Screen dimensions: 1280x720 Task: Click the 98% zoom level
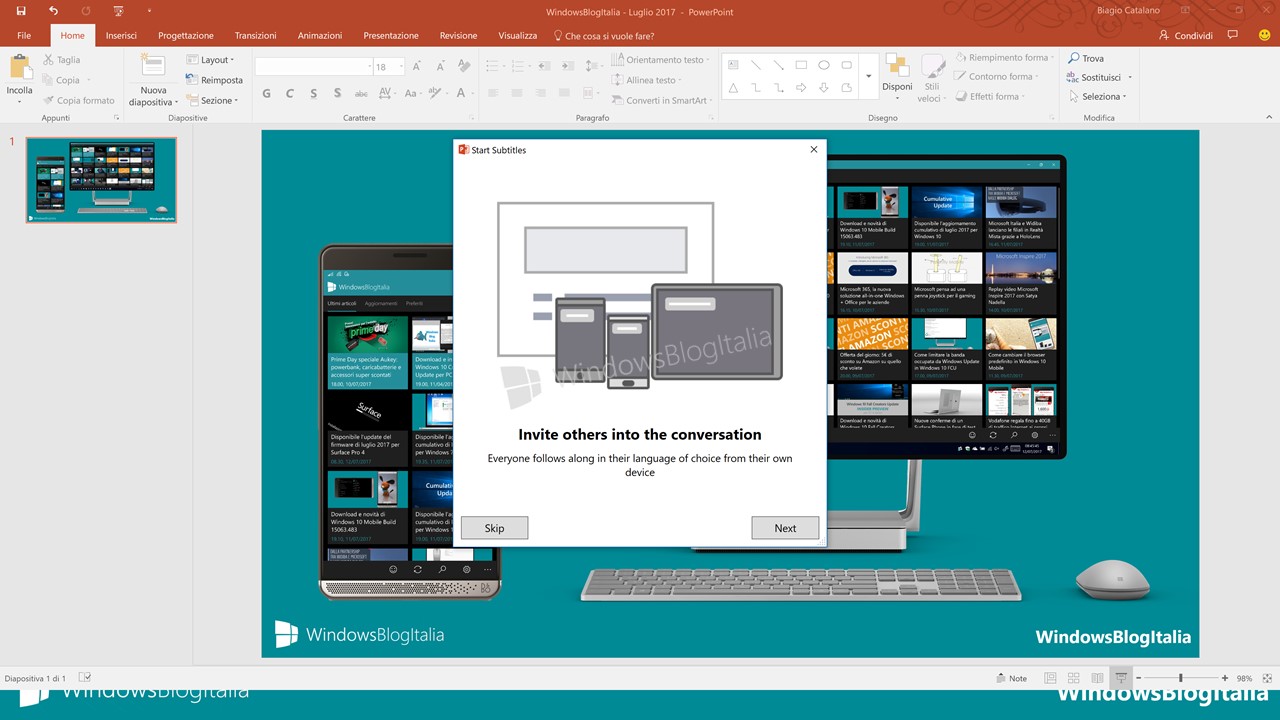click(x=1245, y=678)
